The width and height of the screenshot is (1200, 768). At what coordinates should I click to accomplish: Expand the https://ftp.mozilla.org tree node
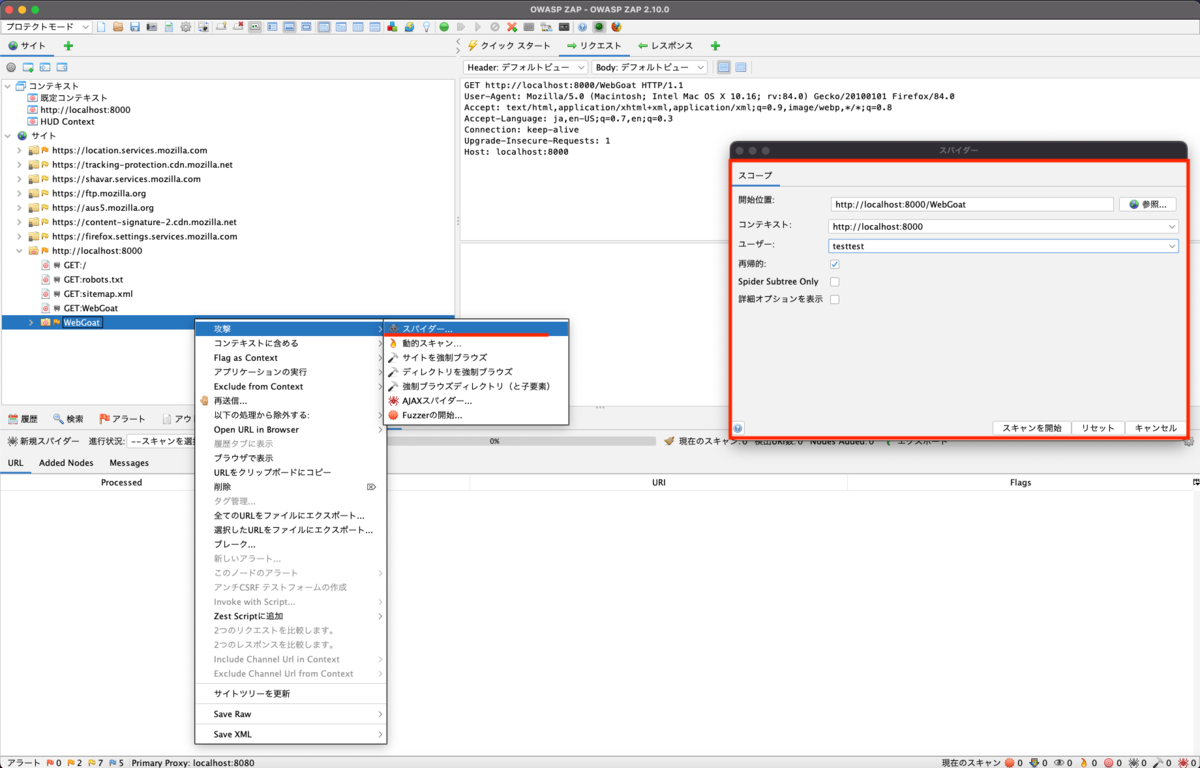click(x=19, y=194)
